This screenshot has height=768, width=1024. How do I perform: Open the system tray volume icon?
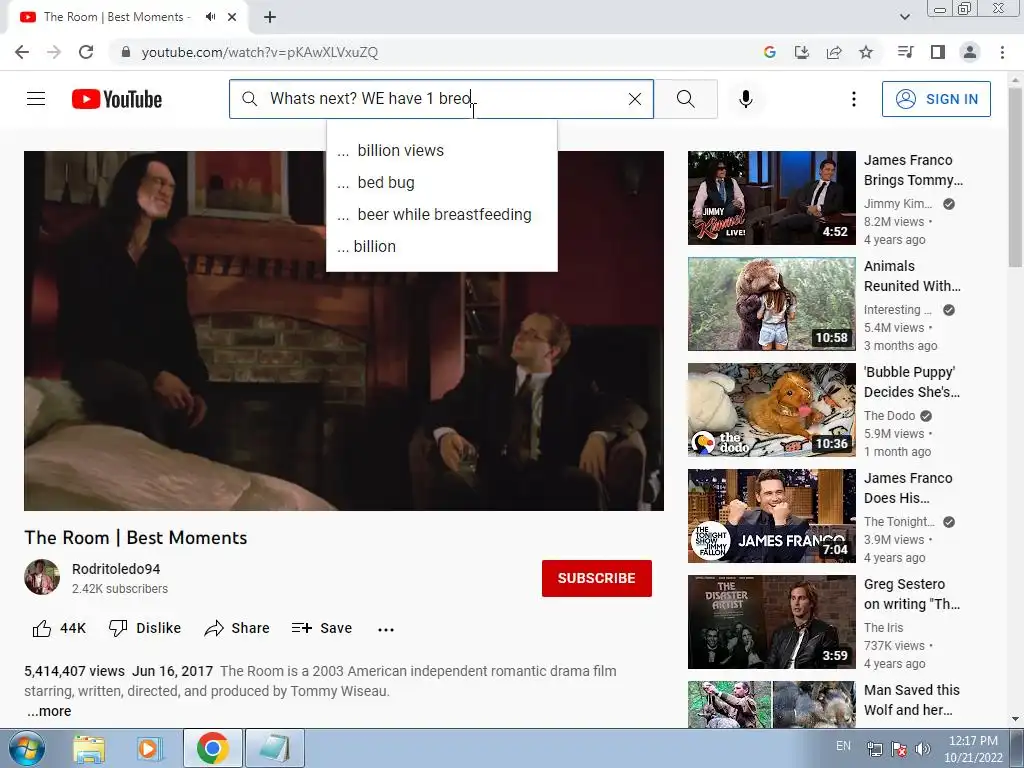(923, 748)
